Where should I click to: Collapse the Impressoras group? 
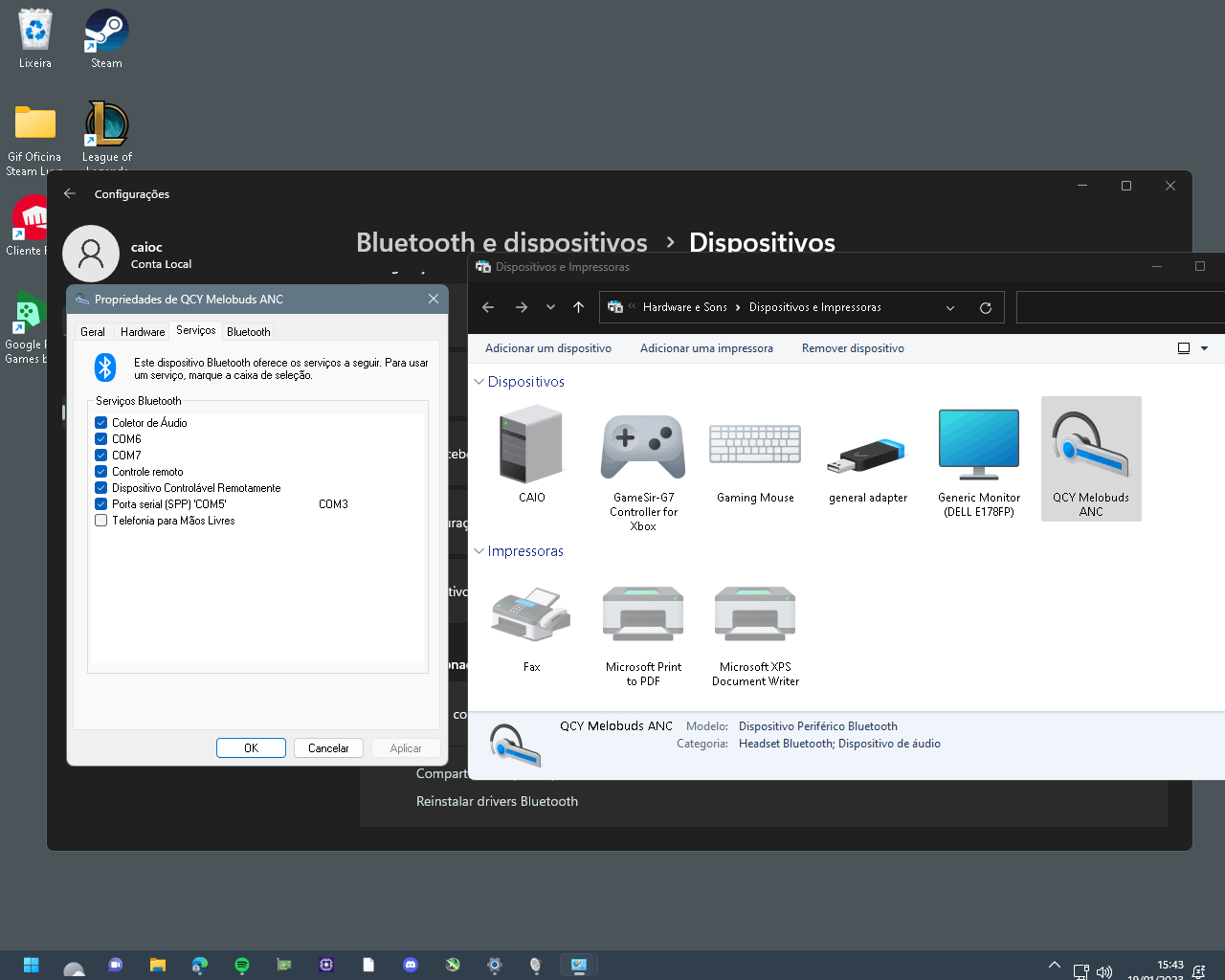tap(479, 551)
